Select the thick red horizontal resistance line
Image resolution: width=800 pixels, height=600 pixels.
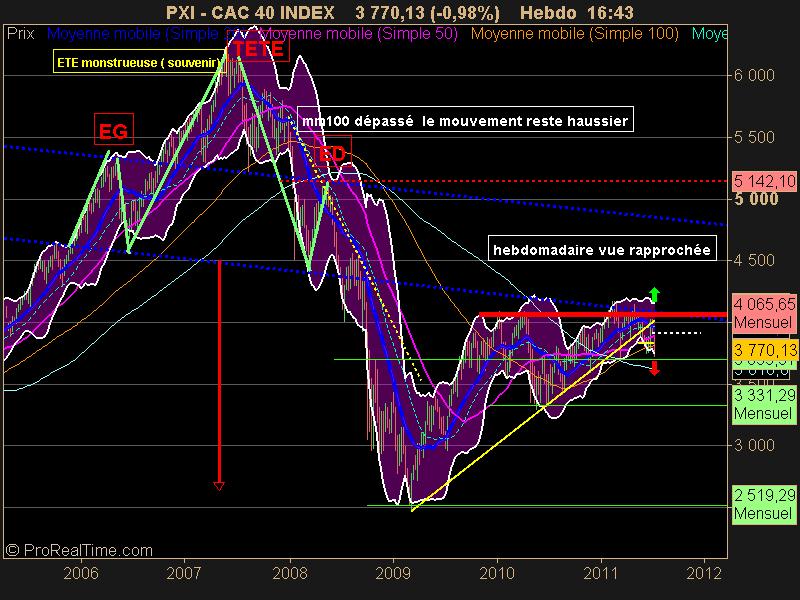[604, 315]
